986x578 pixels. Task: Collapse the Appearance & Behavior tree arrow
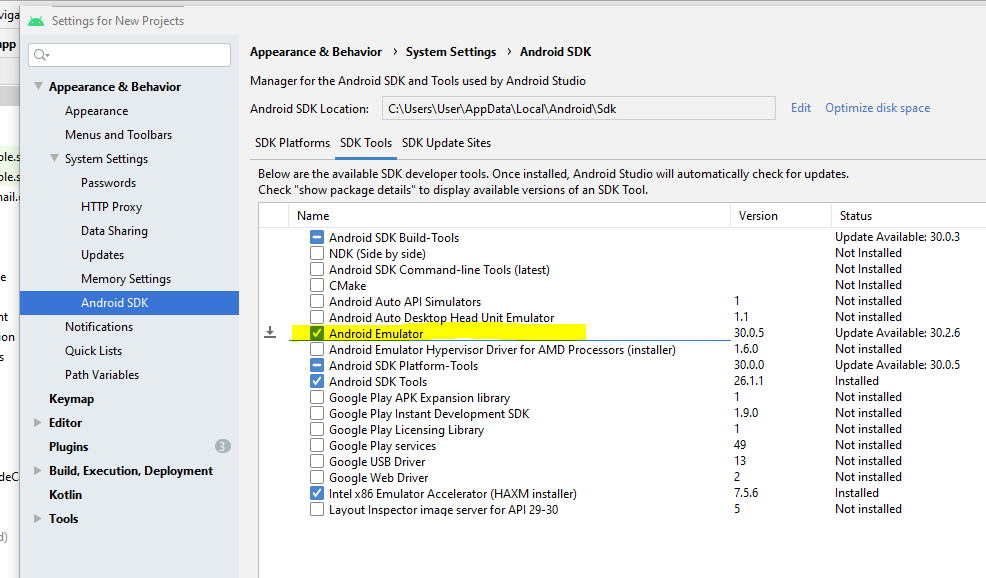tap(38, 86)
